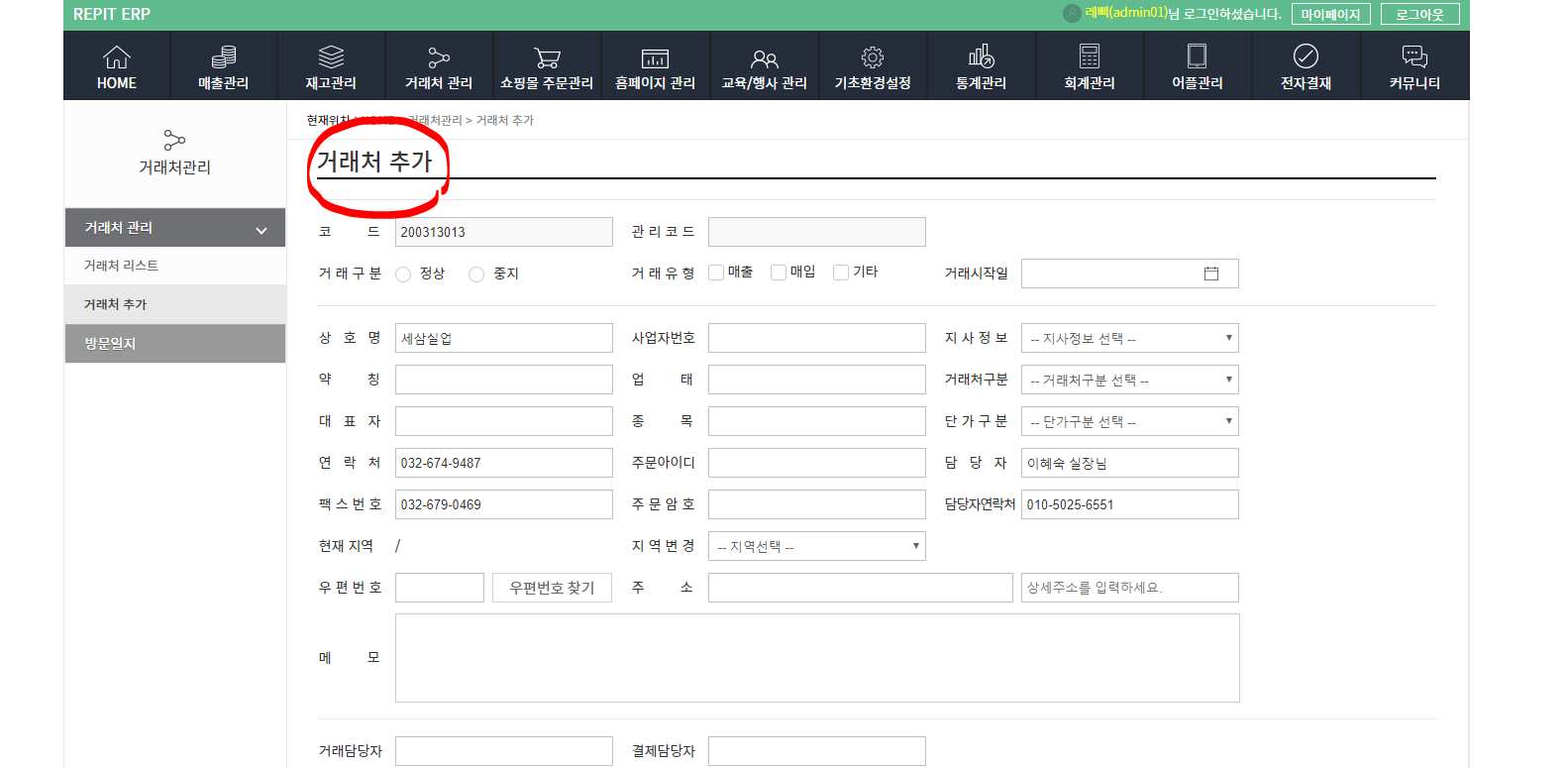1568x768 pixels.
Task: Open the 지사정보 선택 dropdown
Action: click(x=1130, y=338)
